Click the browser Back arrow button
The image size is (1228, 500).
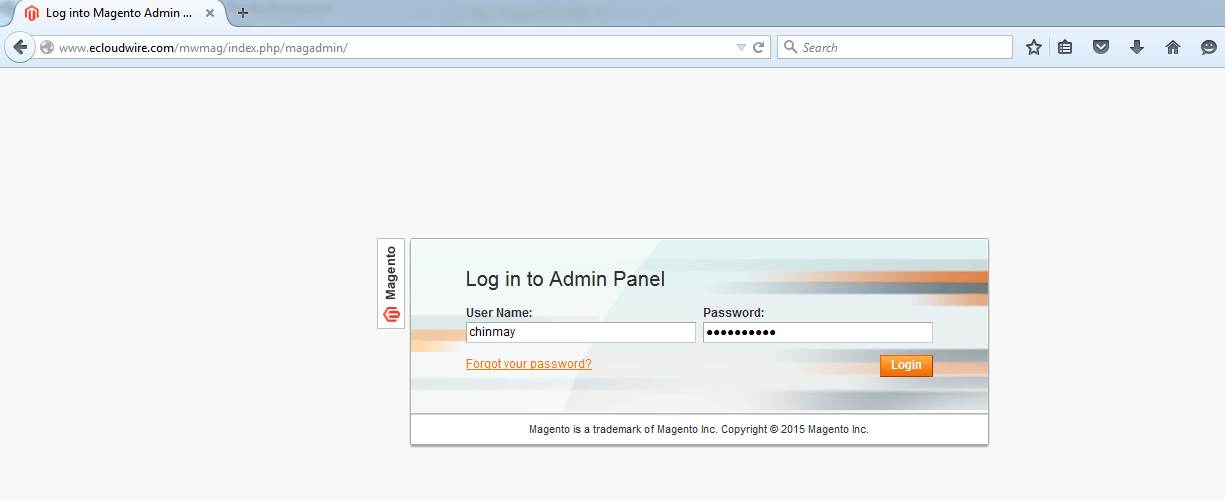pyautogui.click(x=19, y=47)
